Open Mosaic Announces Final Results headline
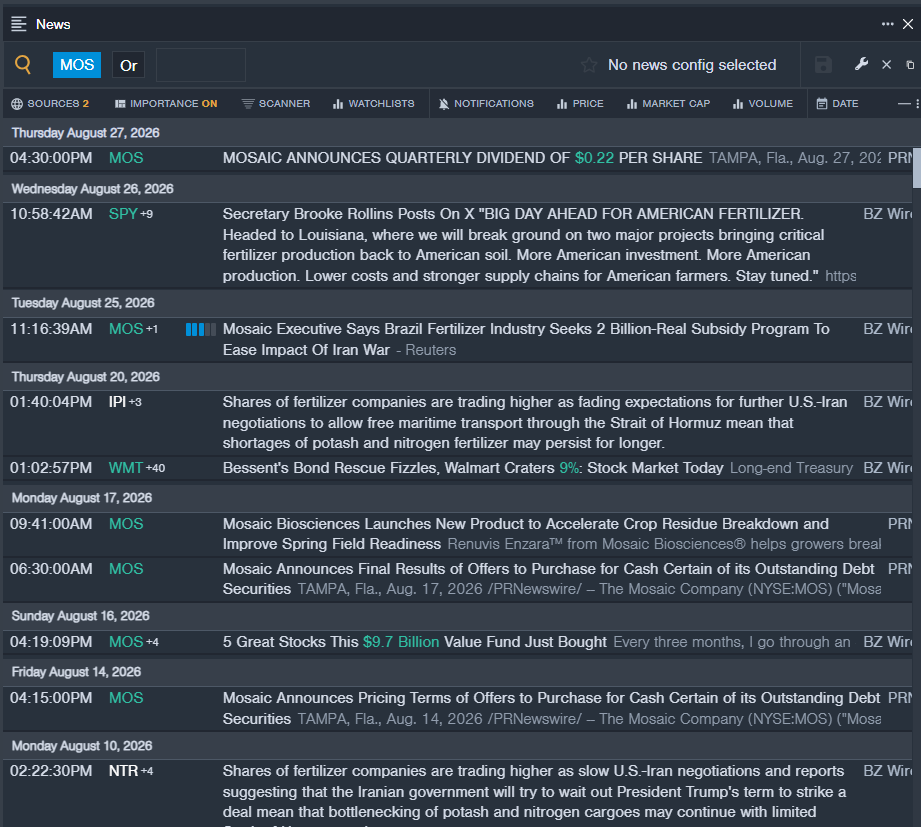The height and width of the screenshot is (827, 921). 549,579
